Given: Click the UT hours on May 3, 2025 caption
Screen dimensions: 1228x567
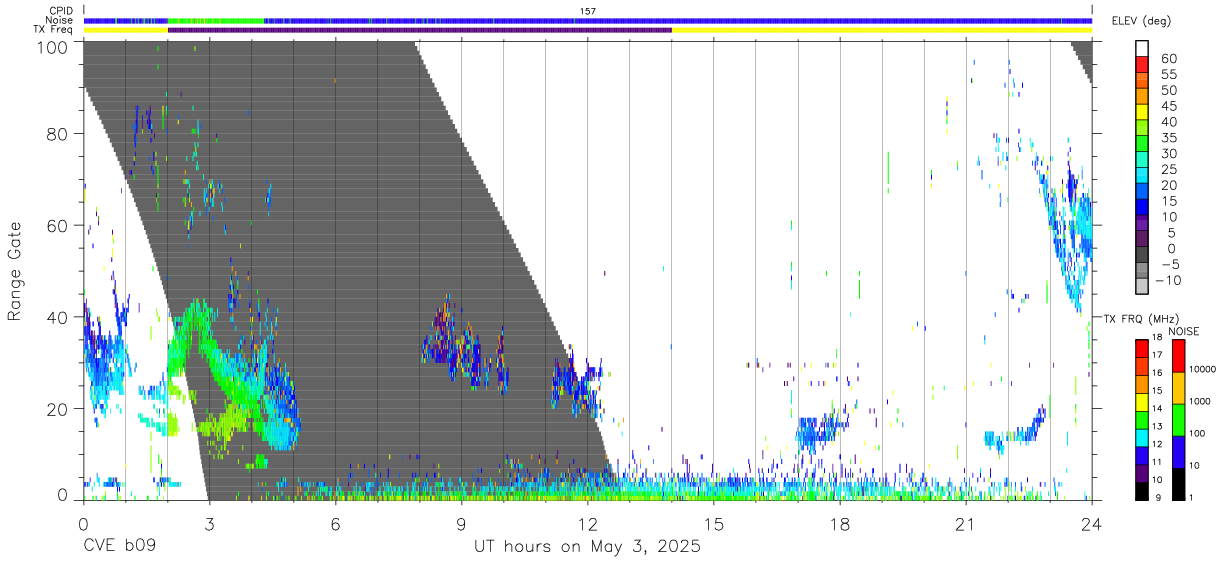Looking at the screenshot, I should point(587,548).
